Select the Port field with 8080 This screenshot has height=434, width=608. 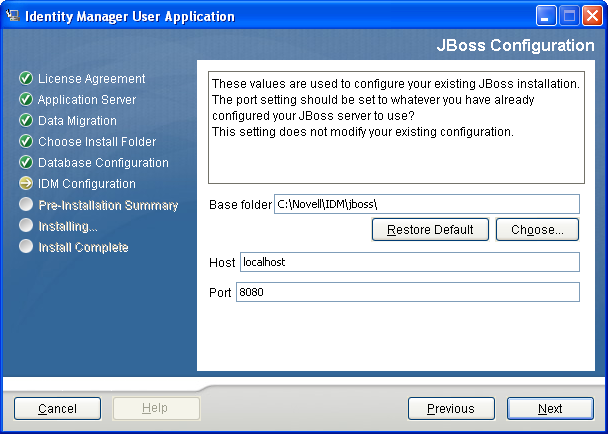[408, 292]
